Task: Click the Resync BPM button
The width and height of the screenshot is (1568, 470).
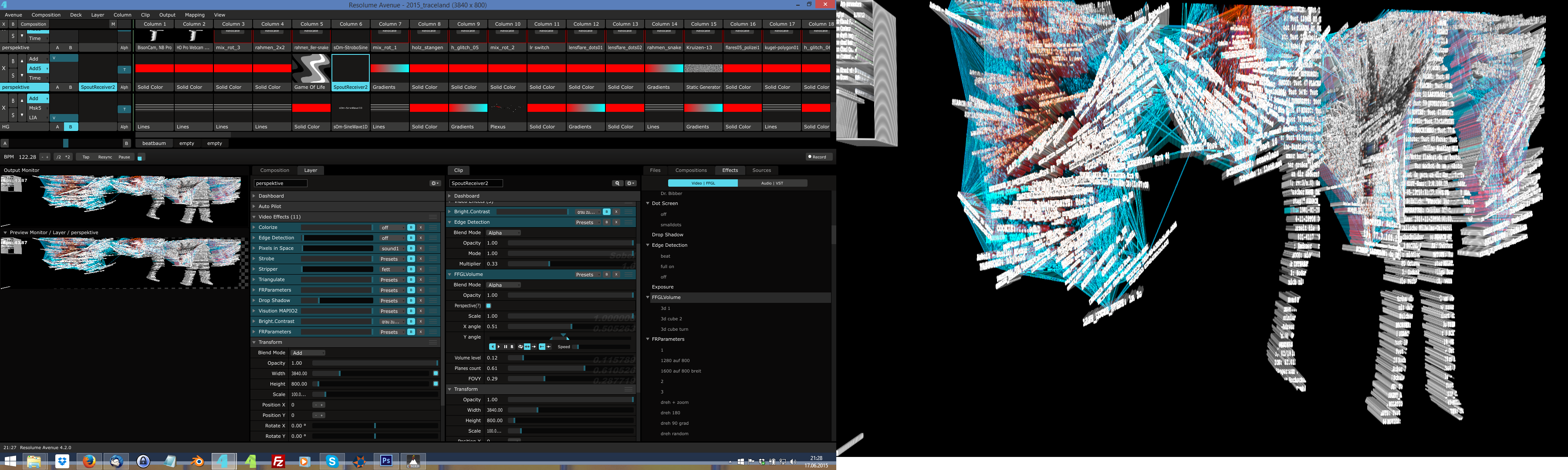Action: click(105, 157)
